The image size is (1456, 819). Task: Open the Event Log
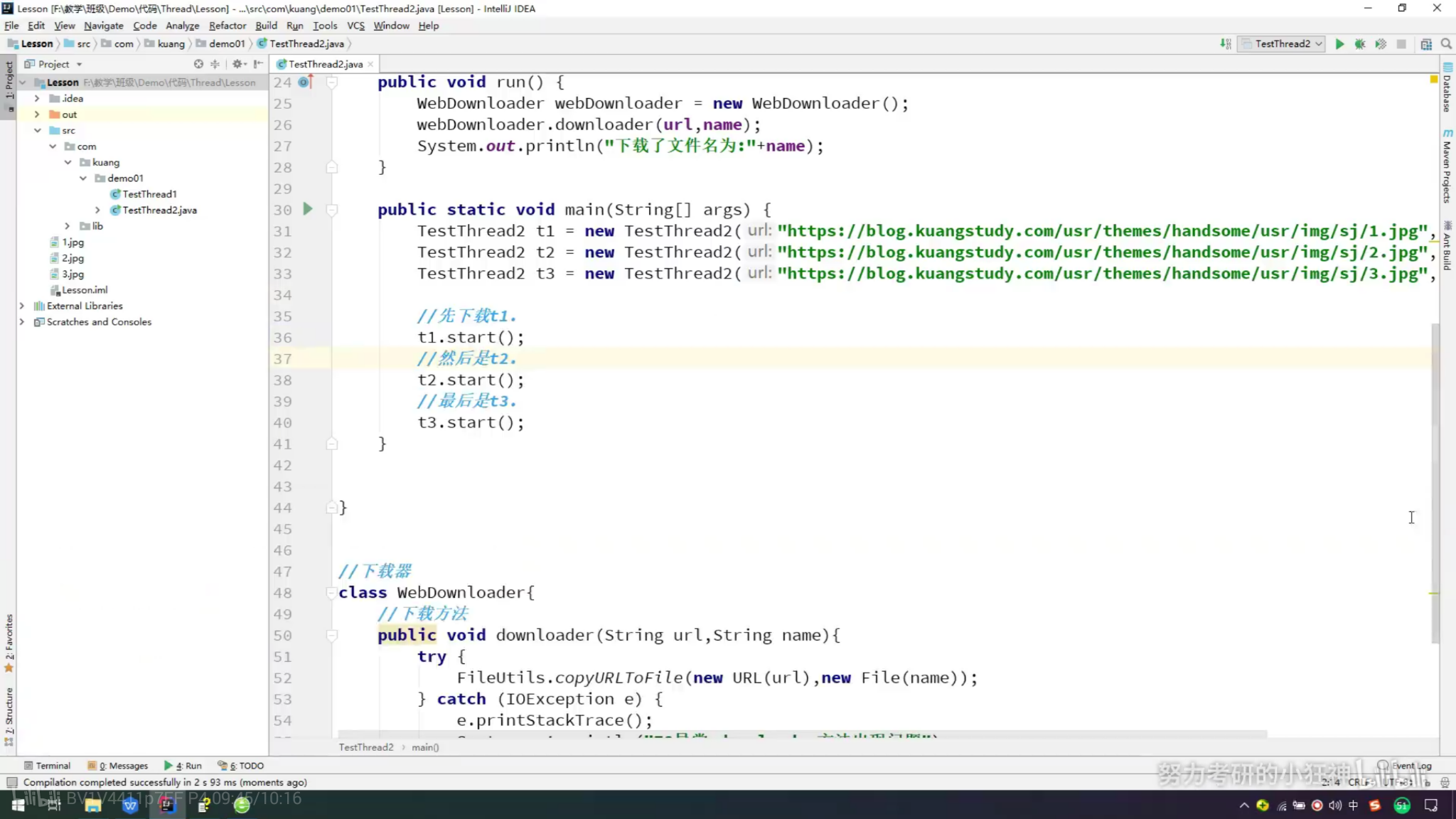(x=1405, y=766)
